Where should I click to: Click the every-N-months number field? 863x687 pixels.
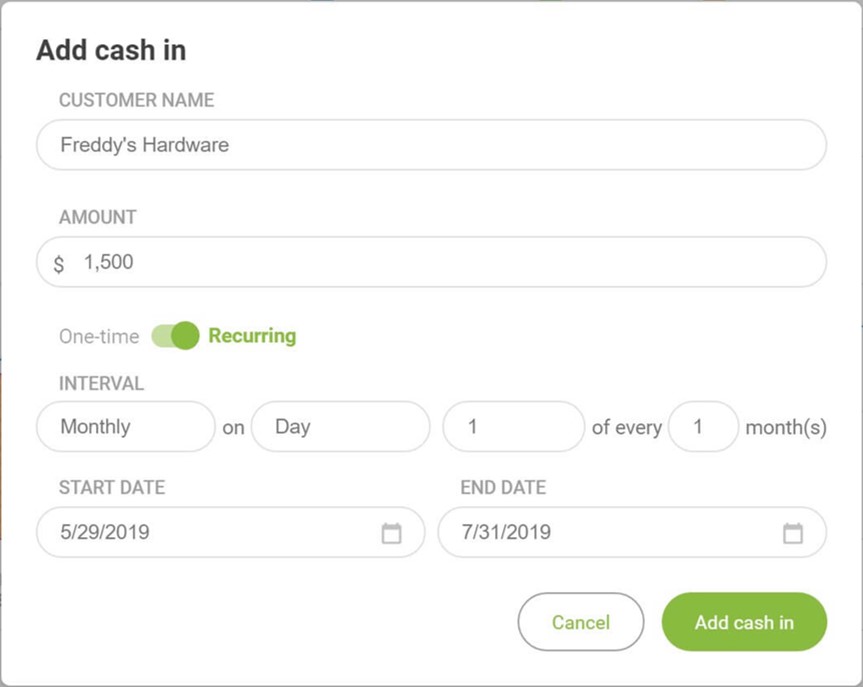point(703,427)
